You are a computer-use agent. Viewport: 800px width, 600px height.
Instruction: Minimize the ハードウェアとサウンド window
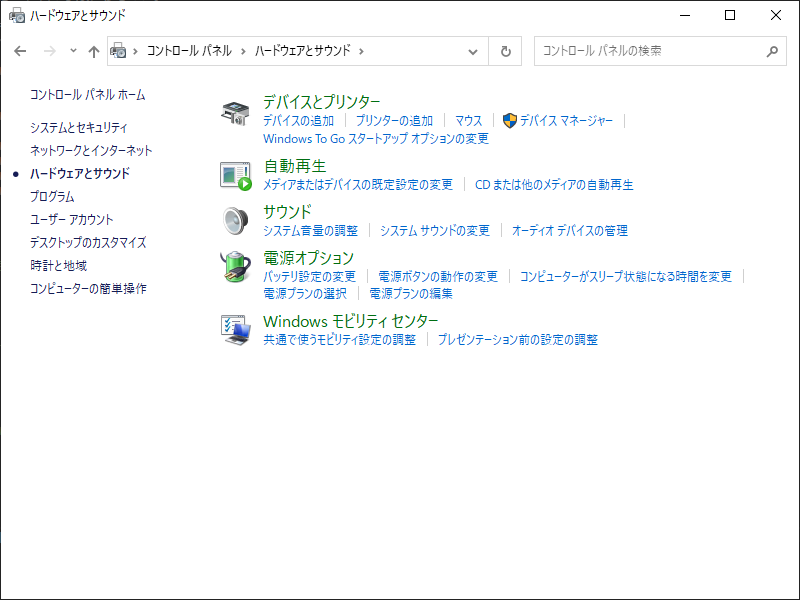click(685, 15)
